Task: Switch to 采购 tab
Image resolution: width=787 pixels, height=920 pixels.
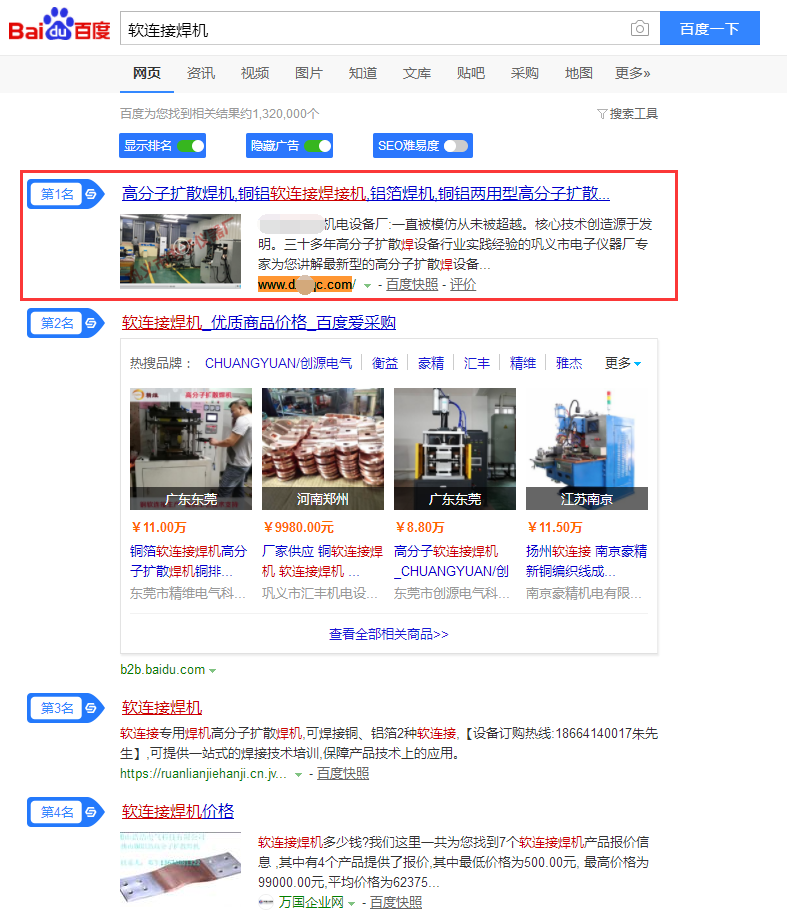Action: [525, 73]
